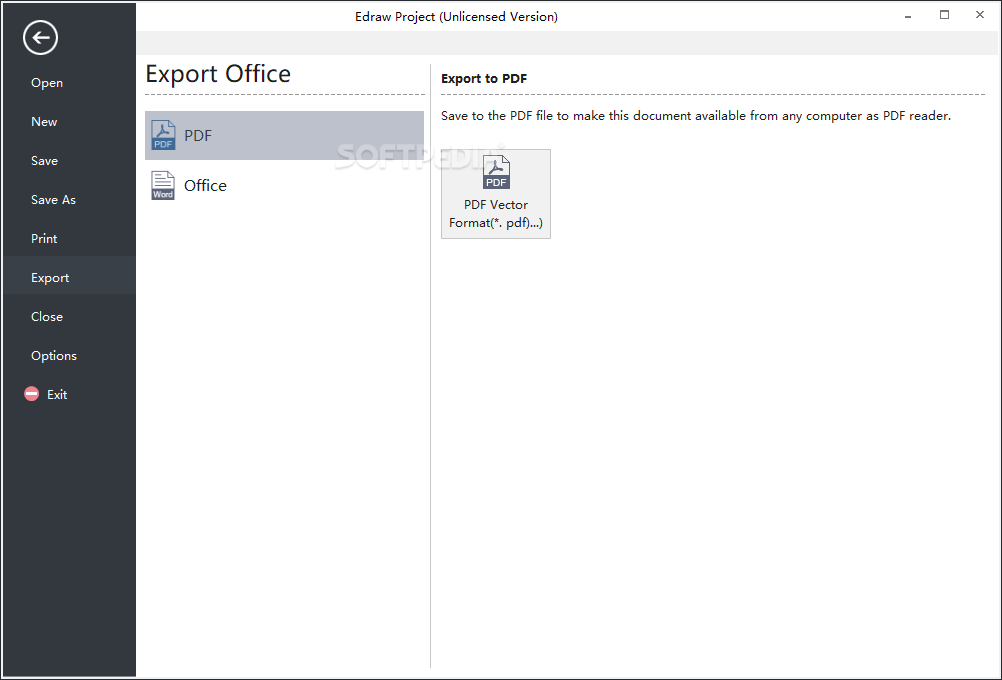Click the Exit label in sidebar

(57, 395)
